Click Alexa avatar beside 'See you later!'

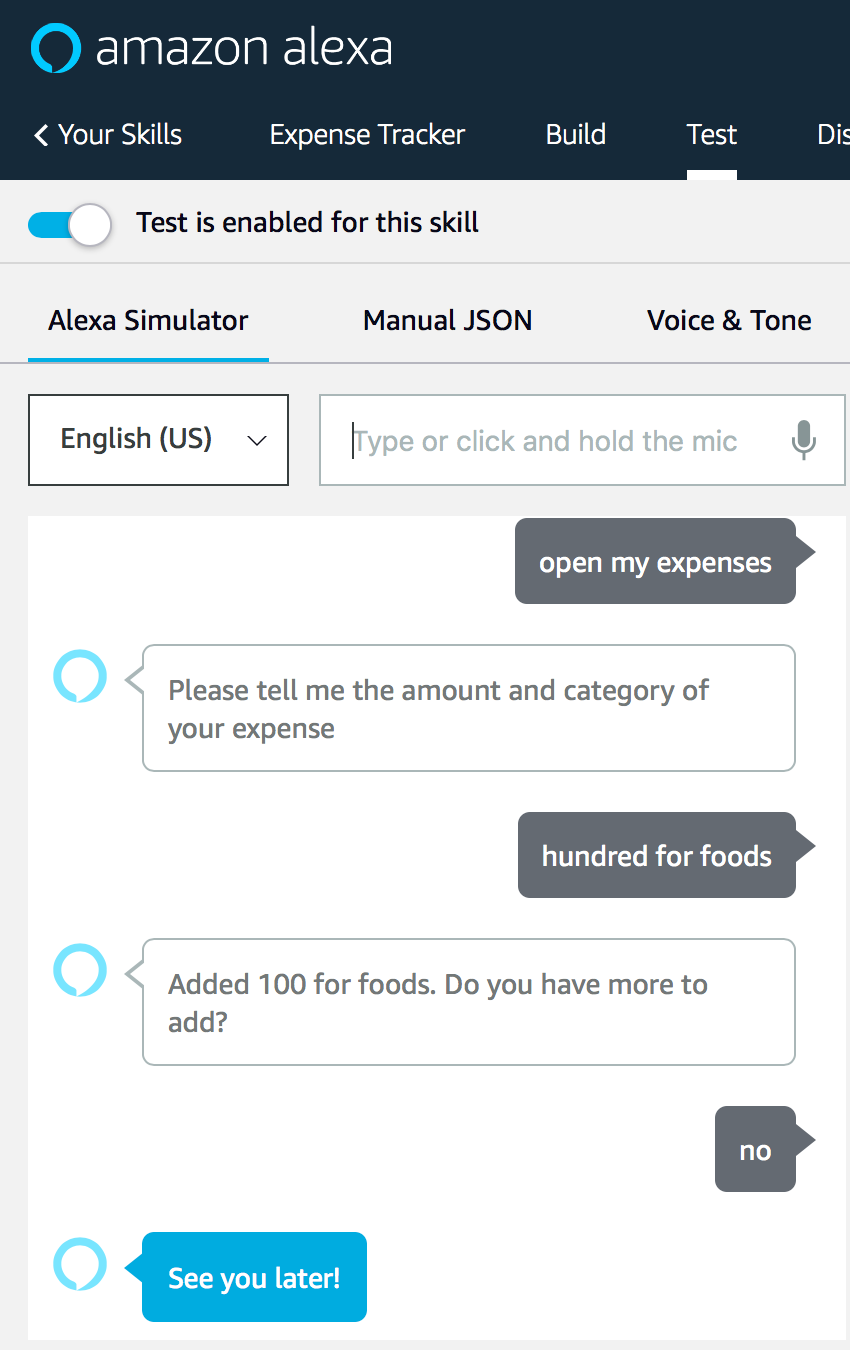coord(80,1264)
